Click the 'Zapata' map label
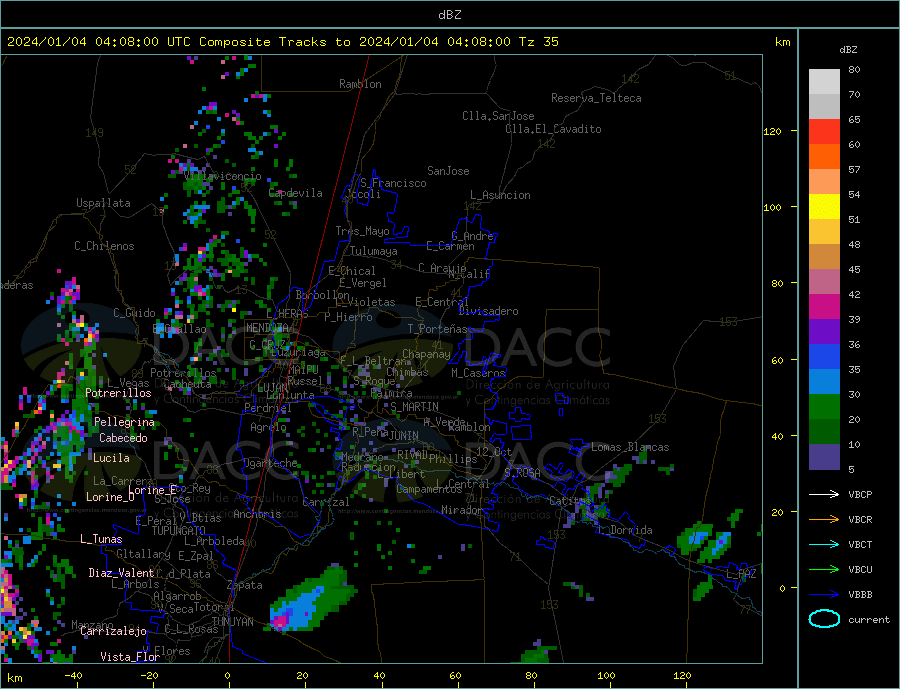Viewport: 900px width, 689px height. pos(245,585)
